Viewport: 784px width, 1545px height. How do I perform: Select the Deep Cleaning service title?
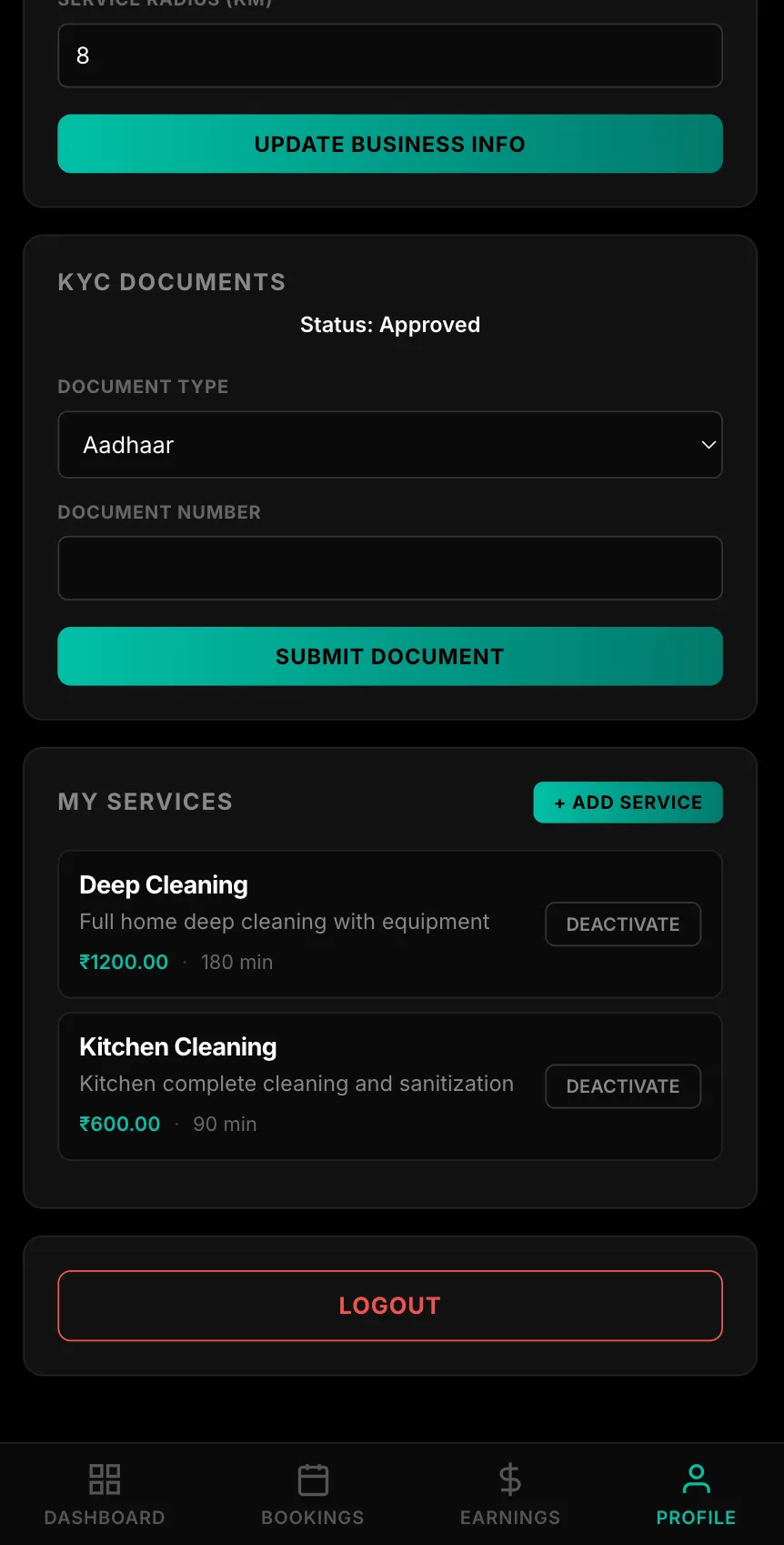point(164,885)
